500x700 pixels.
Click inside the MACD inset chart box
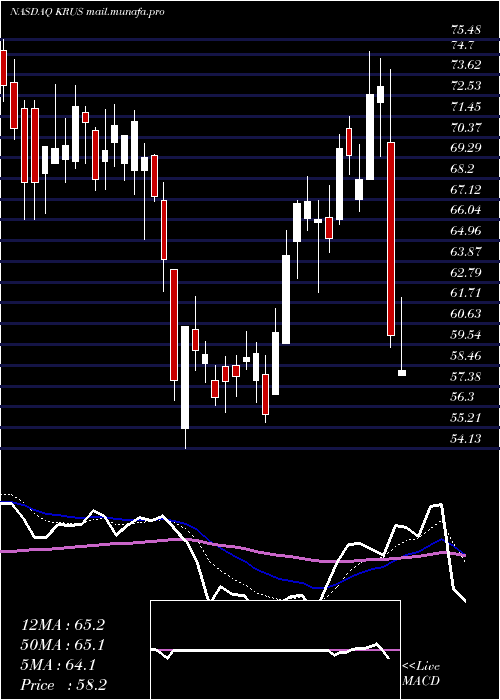(x=275, y=650)
